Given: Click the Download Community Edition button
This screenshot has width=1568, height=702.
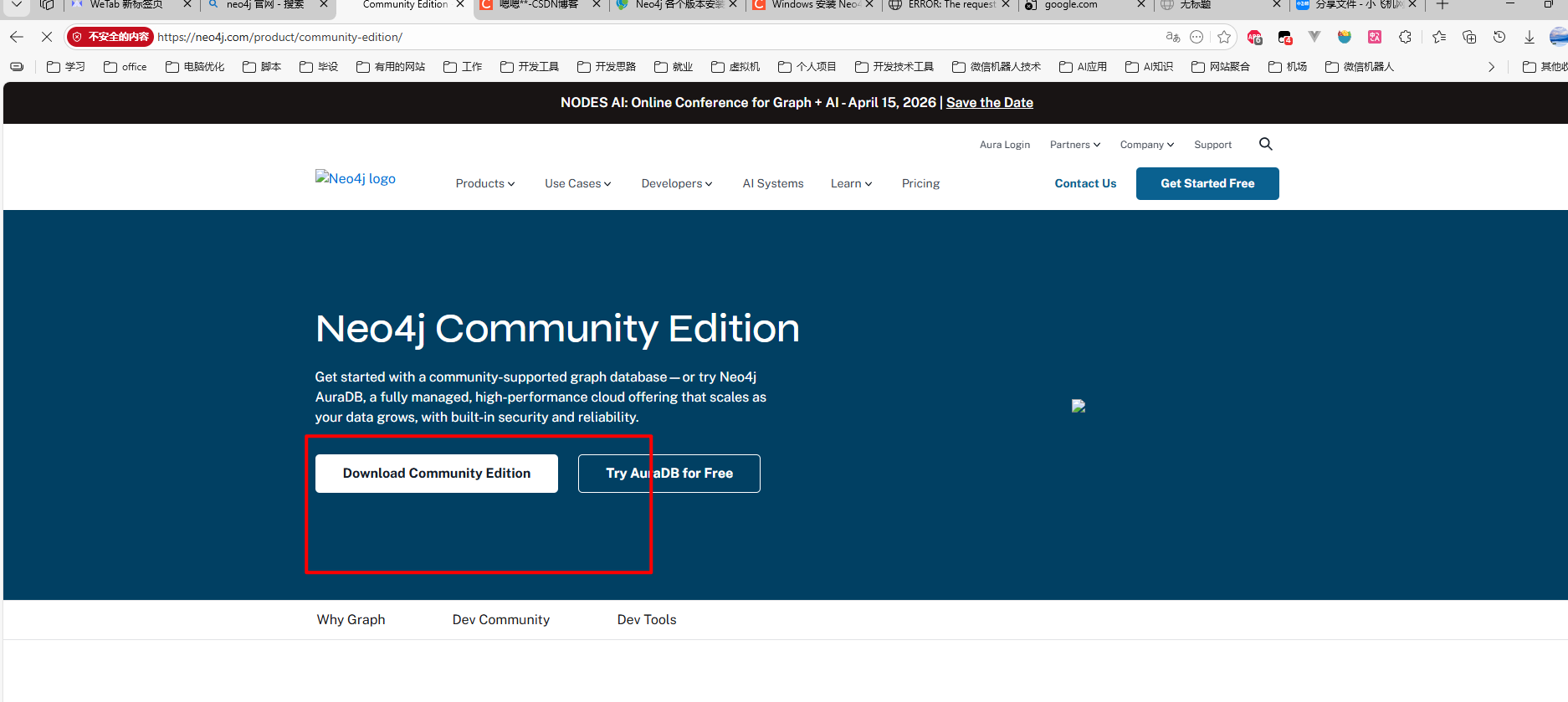Looking at the screenshot, I should click(x=437, y=474).
